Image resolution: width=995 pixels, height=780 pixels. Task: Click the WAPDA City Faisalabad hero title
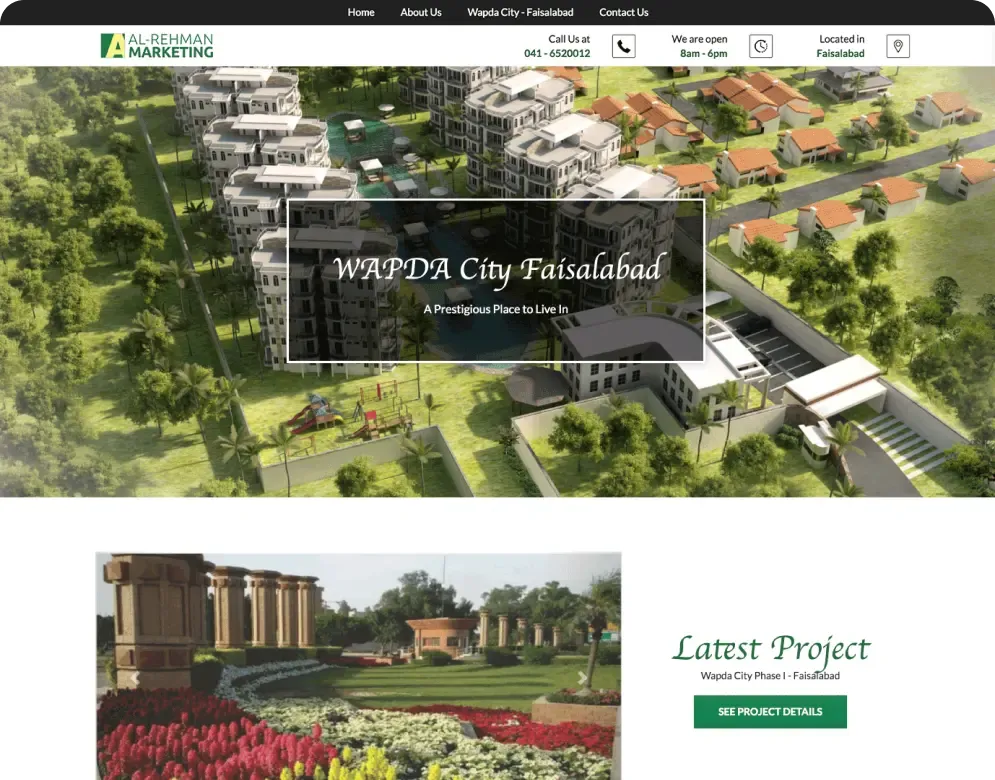point(499,268)
